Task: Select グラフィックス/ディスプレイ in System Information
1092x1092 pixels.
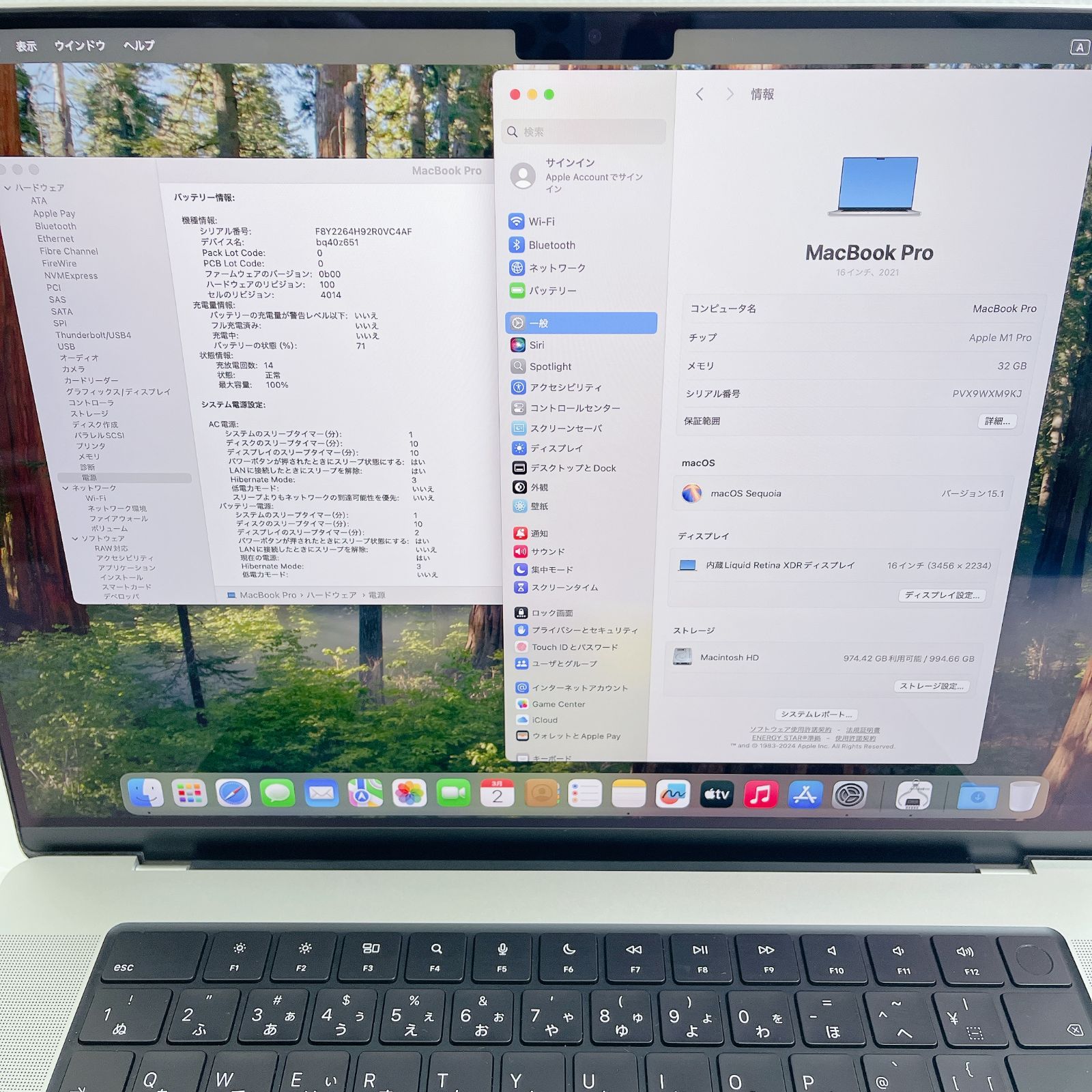Action: tap(118, 392)
